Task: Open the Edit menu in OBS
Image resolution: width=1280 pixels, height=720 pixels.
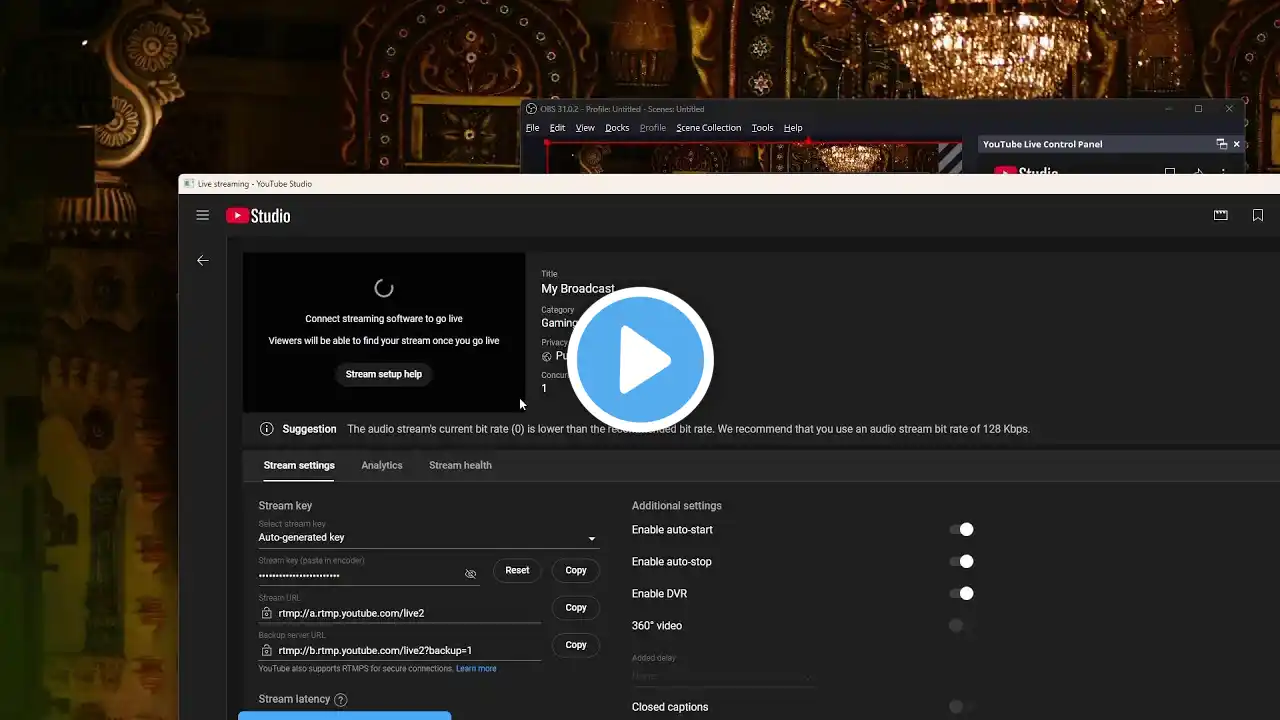Action: coord(557,128)
